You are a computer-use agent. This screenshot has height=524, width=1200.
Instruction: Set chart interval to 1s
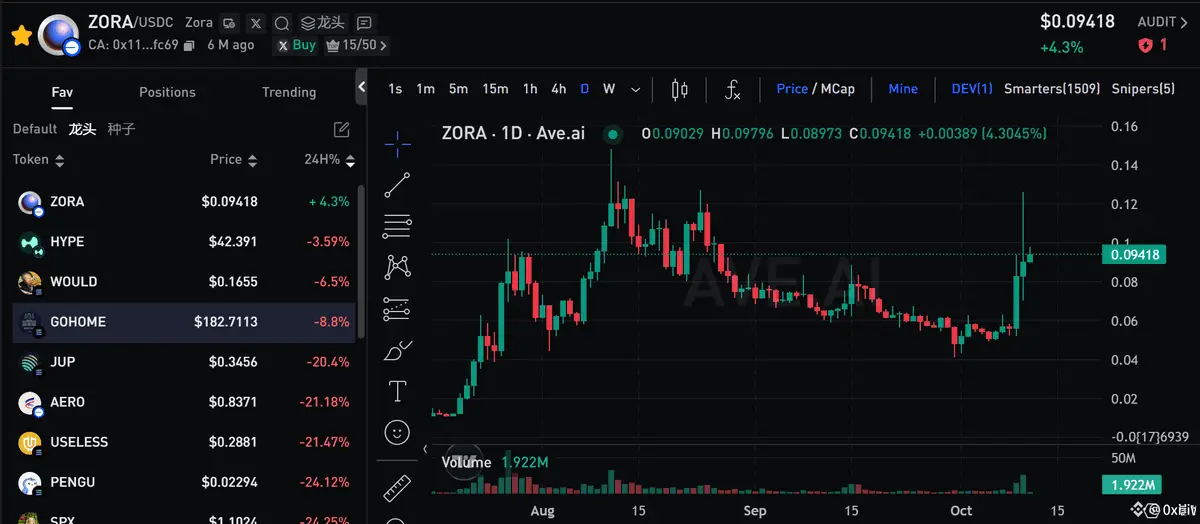click(x=395, y=89)
